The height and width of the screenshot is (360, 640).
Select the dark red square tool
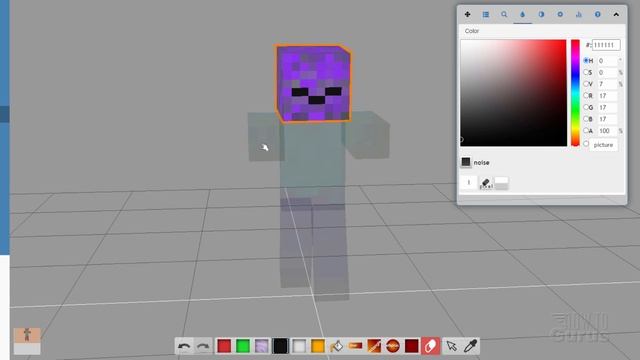(411, 346)
